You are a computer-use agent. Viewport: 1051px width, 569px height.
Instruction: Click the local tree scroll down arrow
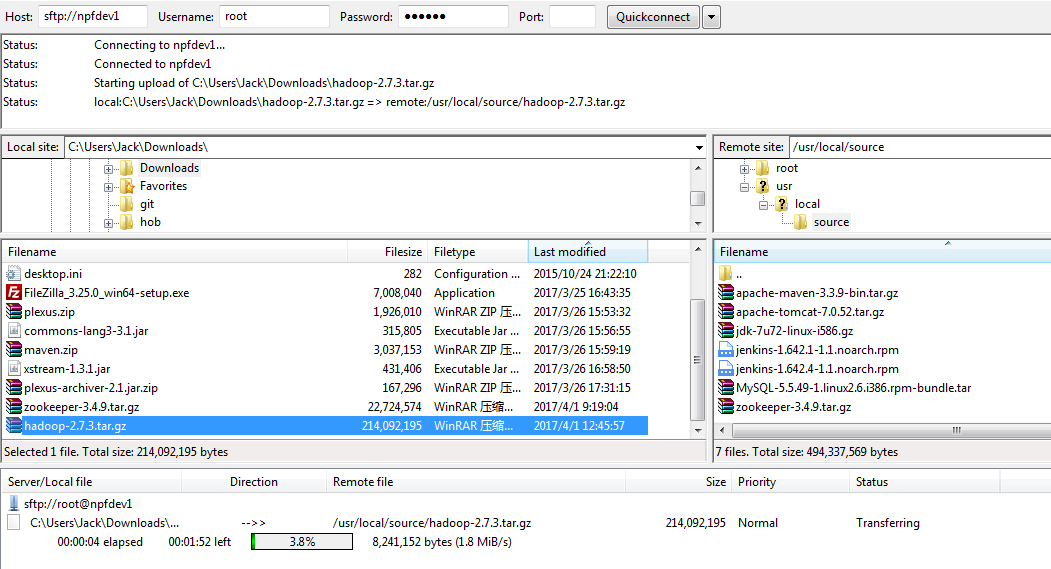click(698, 223)
